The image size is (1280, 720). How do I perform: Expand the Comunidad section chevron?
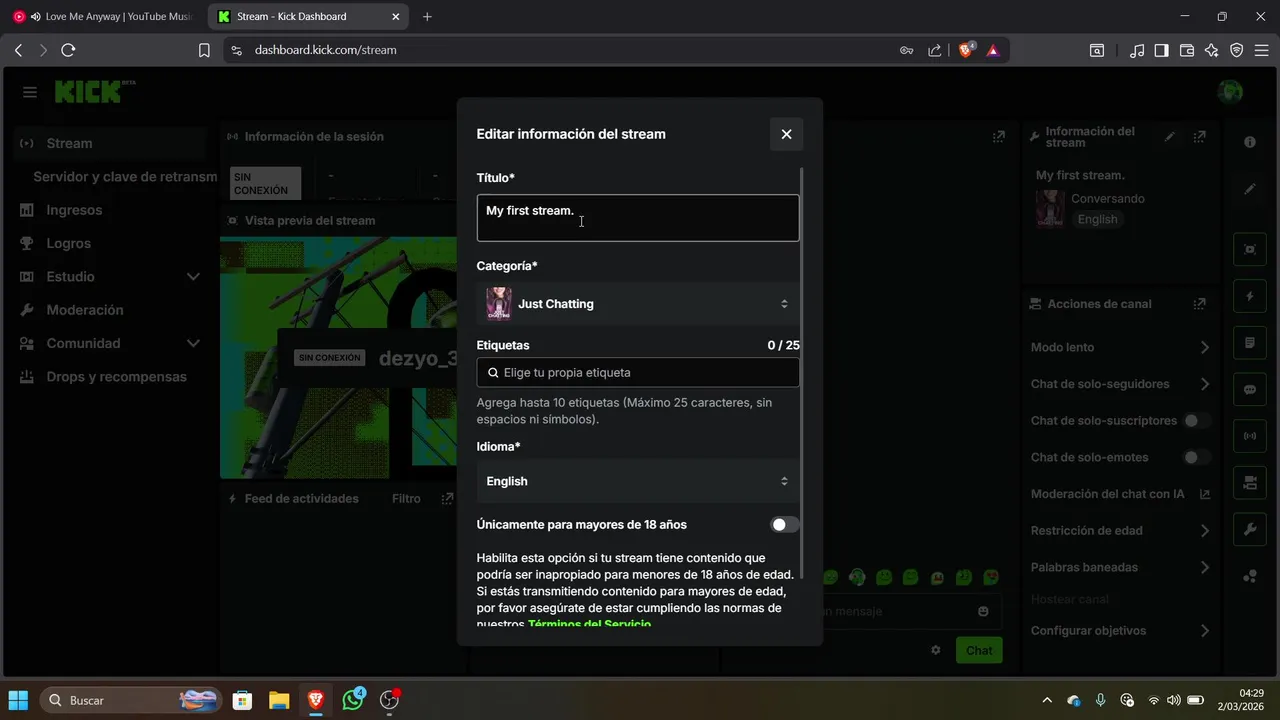tap(193, 344)
